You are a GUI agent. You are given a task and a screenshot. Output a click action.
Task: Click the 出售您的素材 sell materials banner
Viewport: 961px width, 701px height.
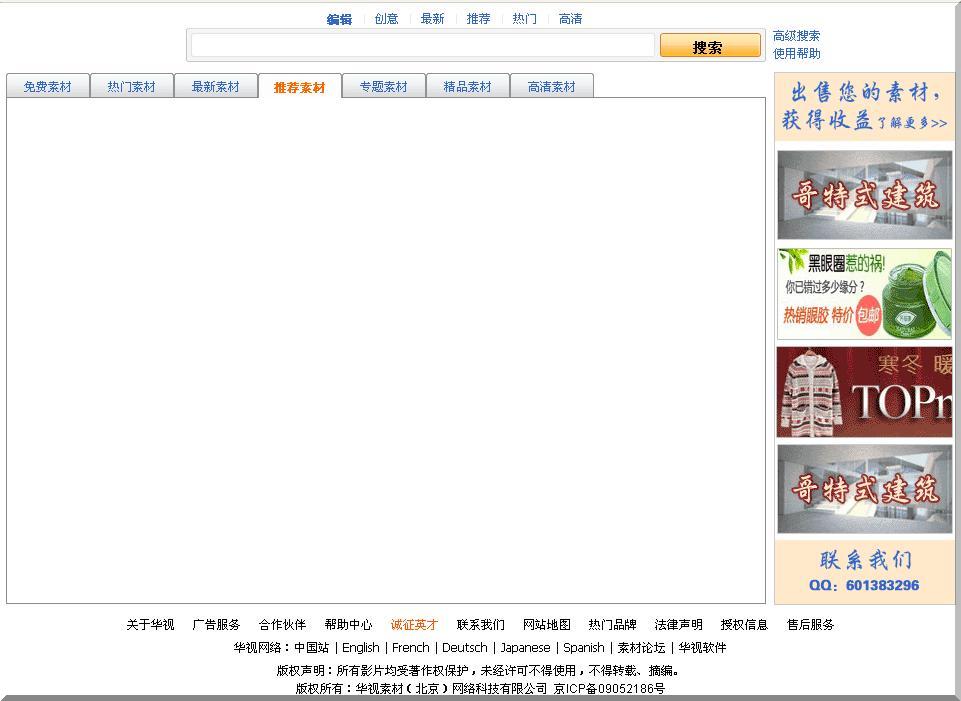click(864, 107)
